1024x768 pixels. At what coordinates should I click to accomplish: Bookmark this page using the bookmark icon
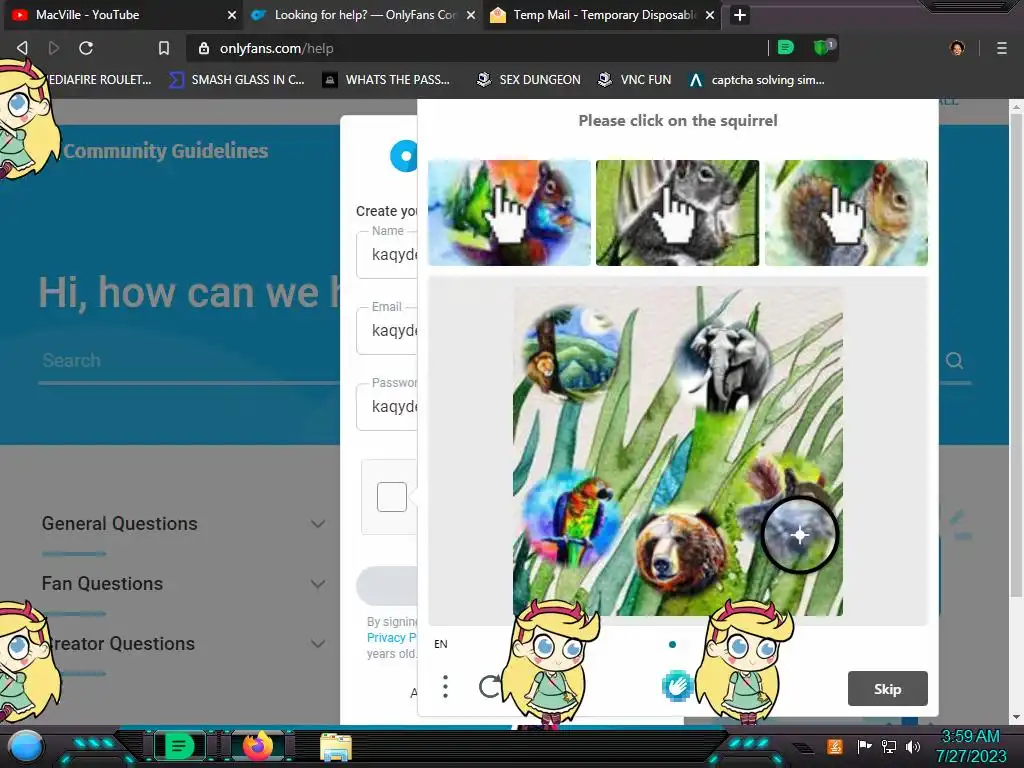[164, 48]
